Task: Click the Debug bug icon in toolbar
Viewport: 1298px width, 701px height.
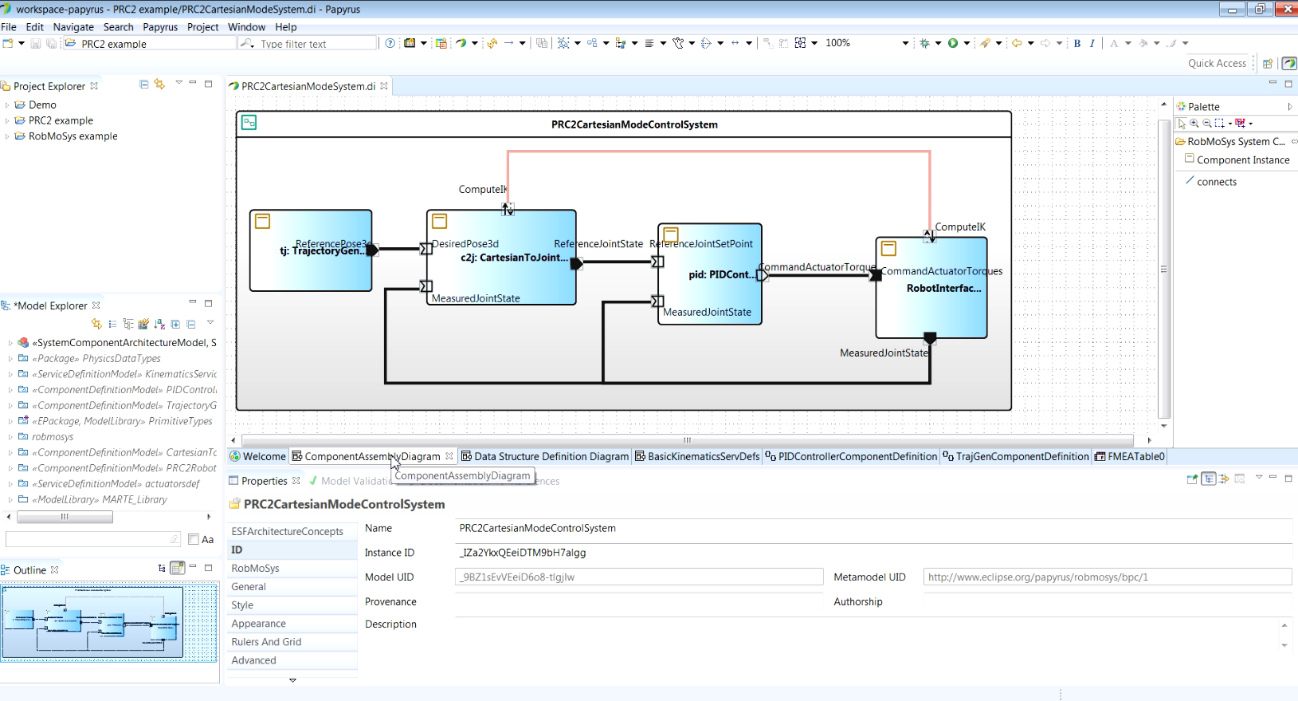Action: 924,43
